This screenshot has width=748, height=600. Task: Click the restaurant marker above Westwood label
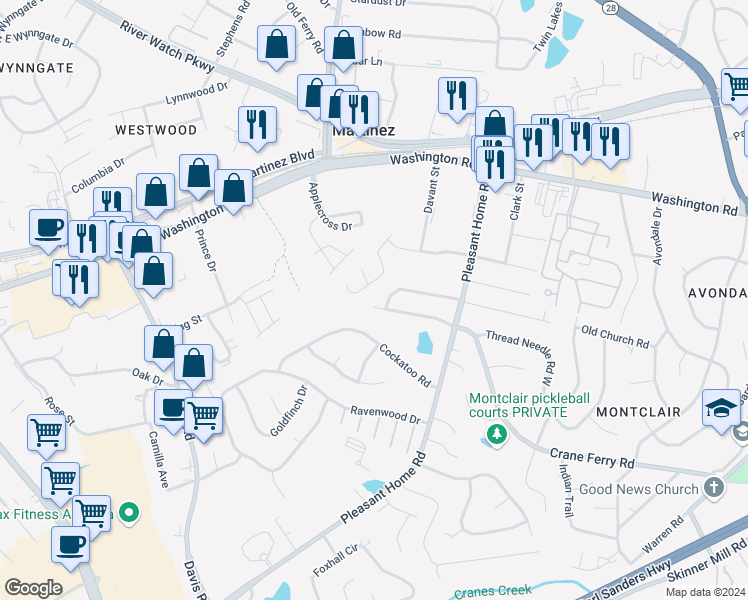click(257, 124)
